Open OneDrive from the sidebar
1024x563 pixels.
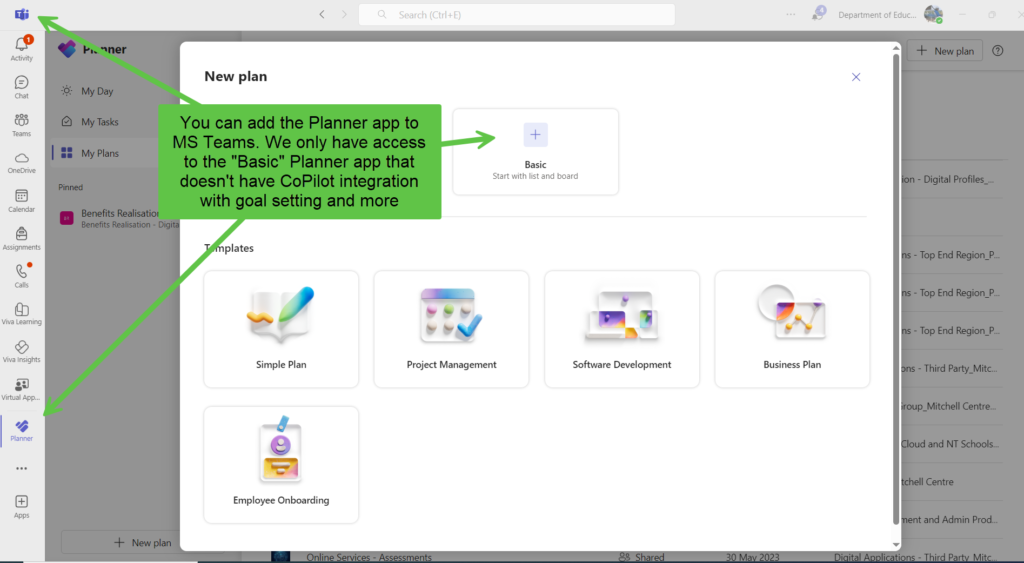pyautogui.click(x=22, y=163)
